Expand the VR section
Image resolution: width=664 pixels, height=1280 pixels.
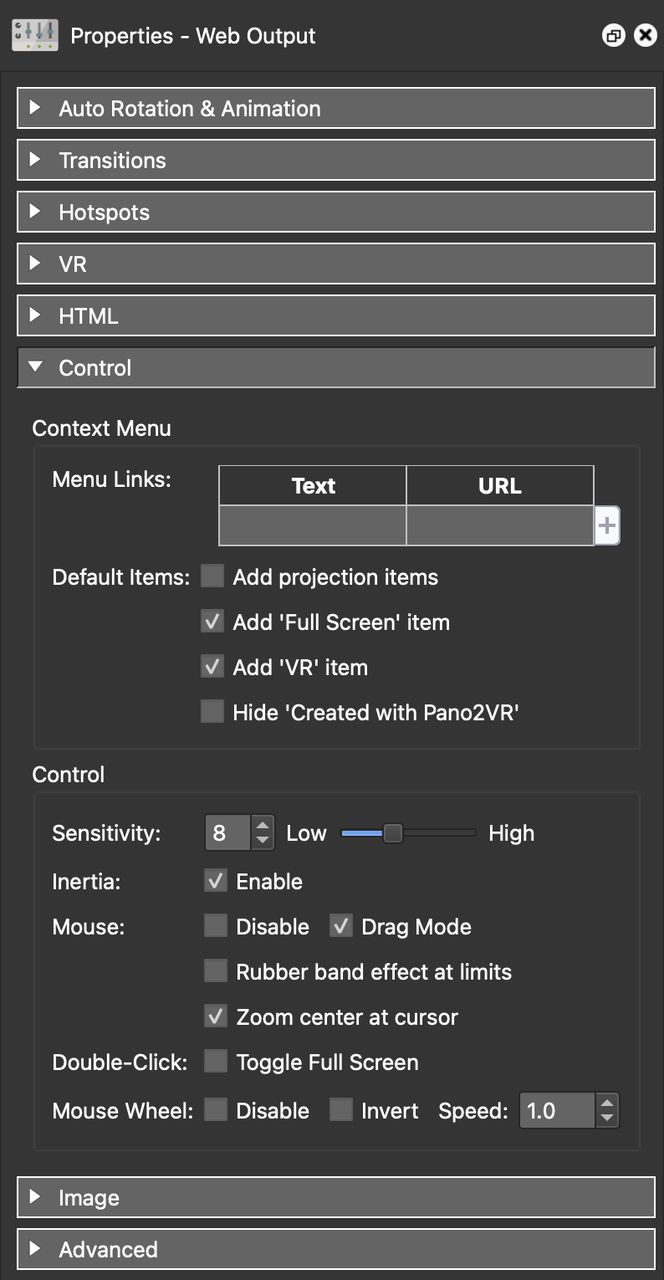click(336, 264)
